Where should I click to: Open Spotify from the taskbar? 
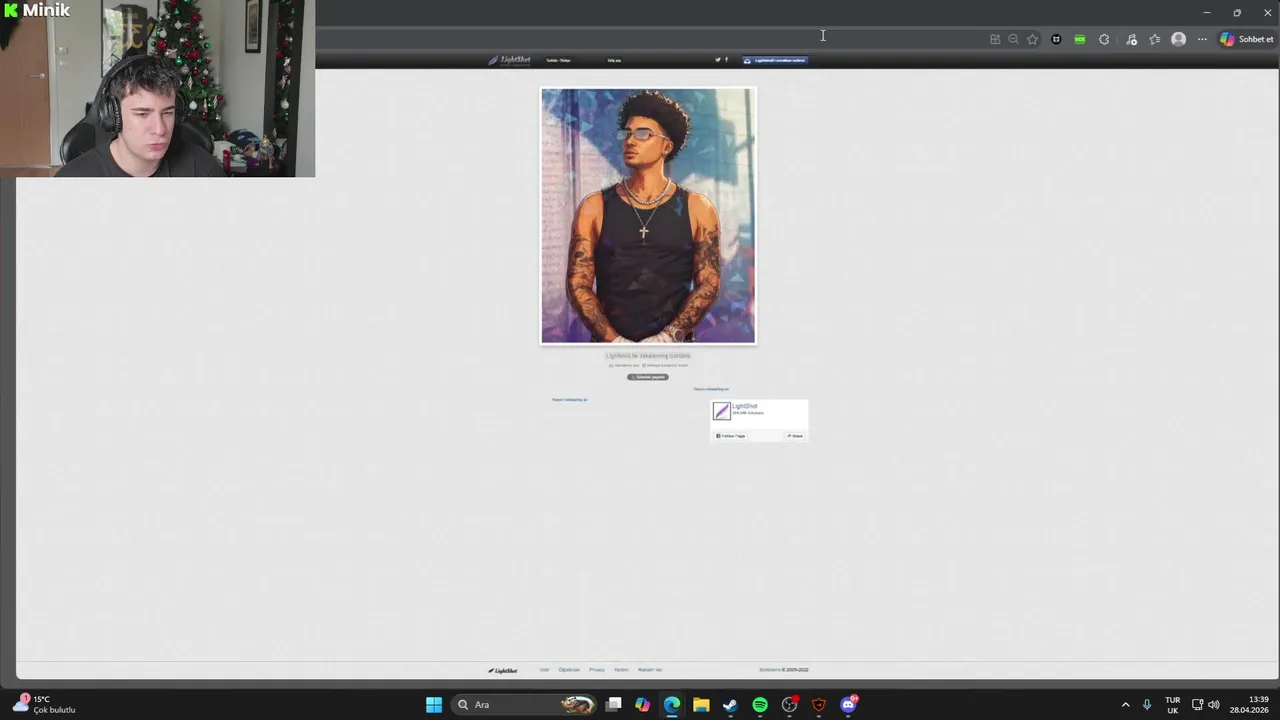(x=760, y=705)
